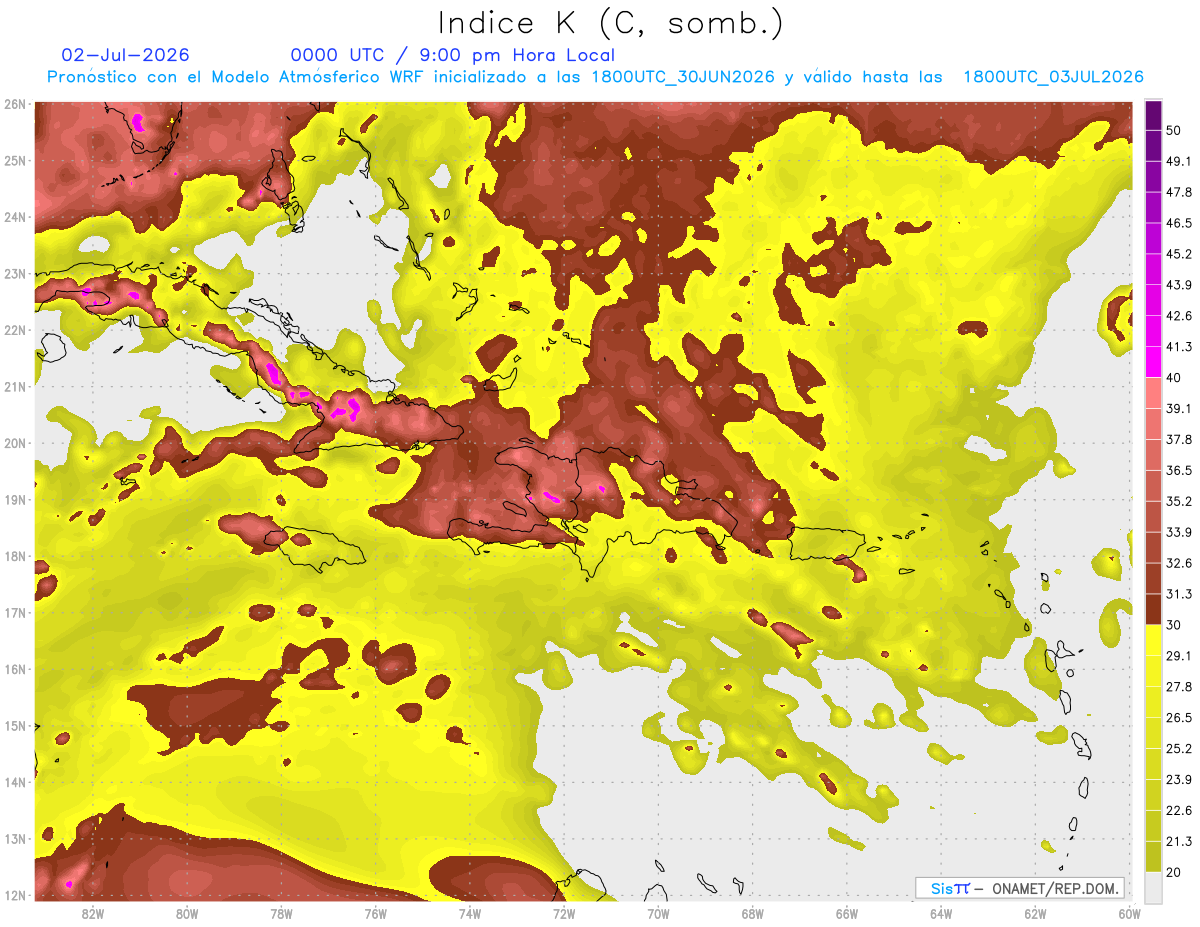This screenshot has height=927, width=1200.
Task: Click the "1800UTC_30JUN2026" initialization time
Action: tap(683, 77)
